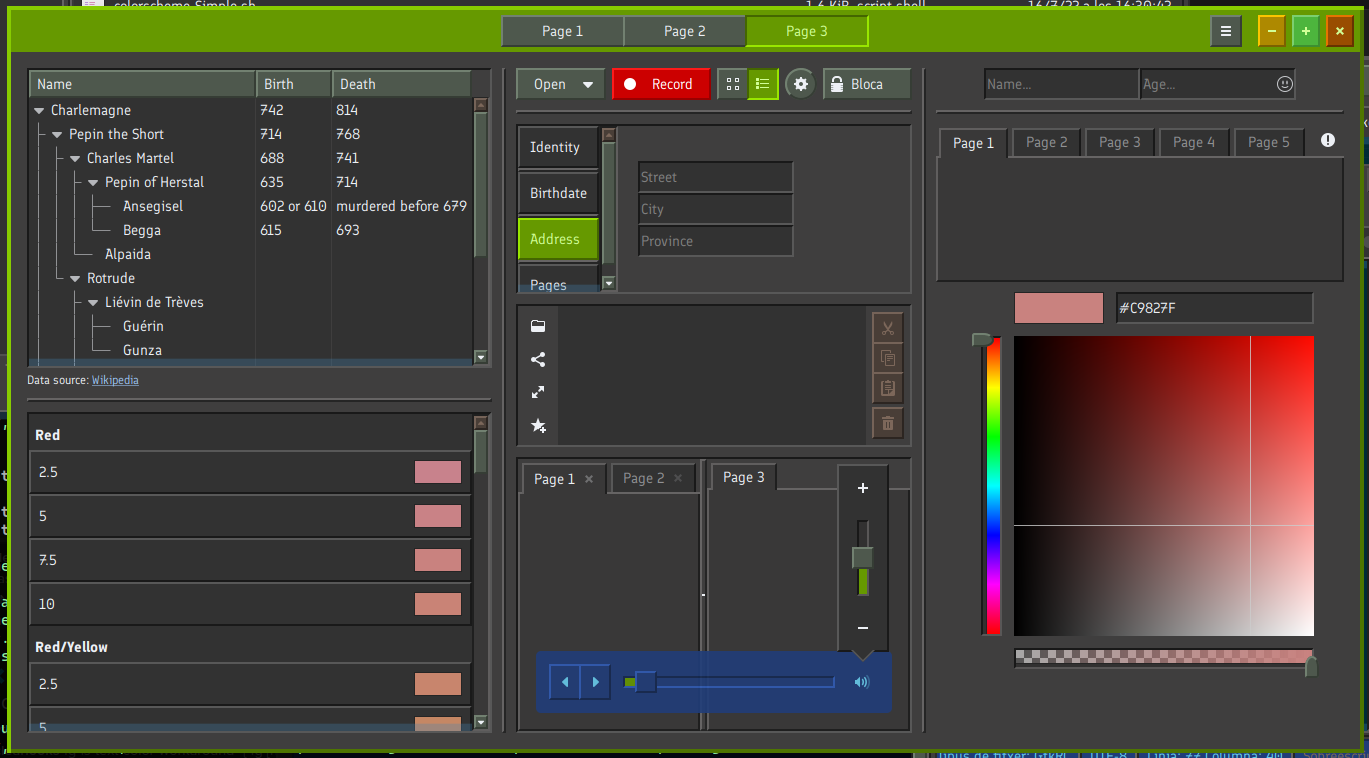Collapse the Charlemagne tree node
Viewport: 1369px width, 758px height.
click(40, 111)
